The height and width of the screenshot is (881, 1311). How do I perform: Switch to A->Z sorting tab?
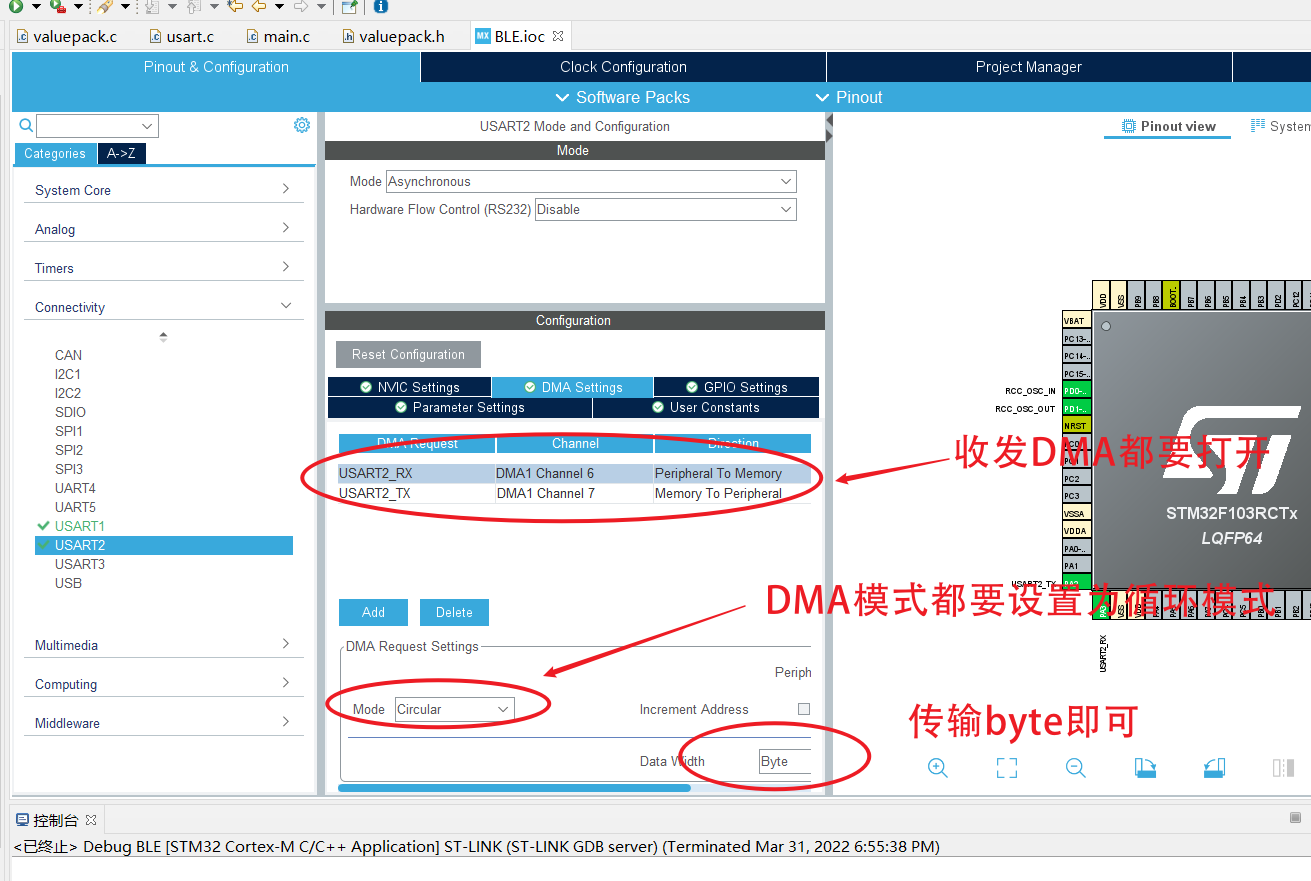click(x=122, y=153)
